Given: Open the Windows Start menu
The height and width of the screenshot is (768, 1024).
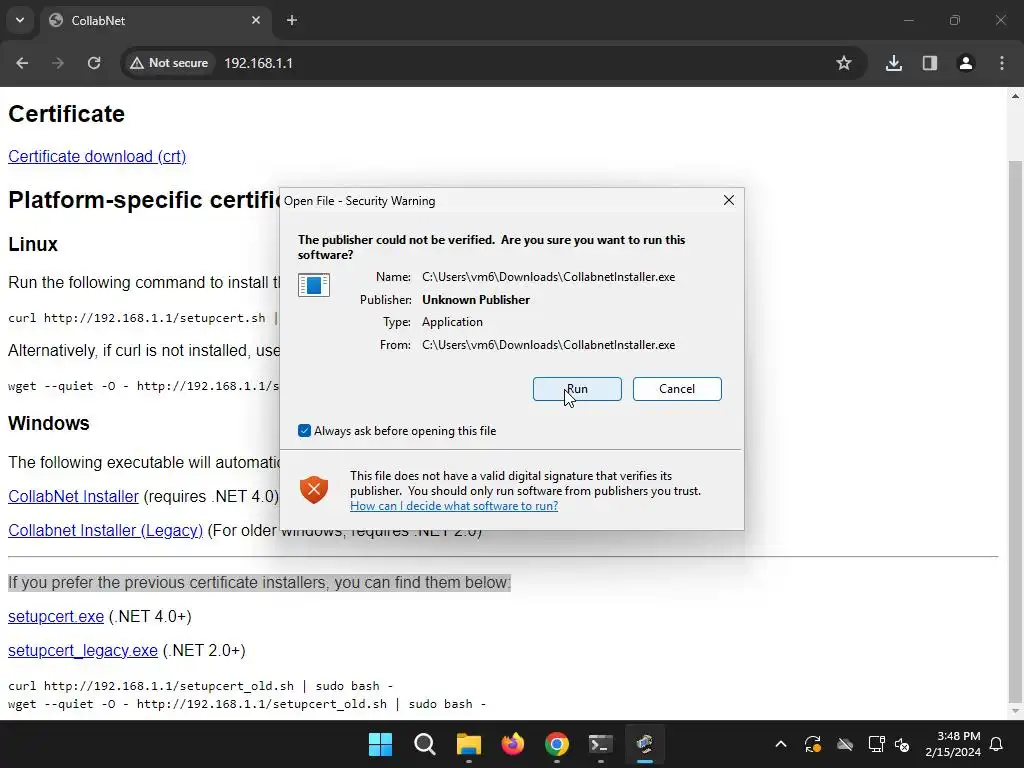Looking at the screenshot, I should click(x=380, y=744).
